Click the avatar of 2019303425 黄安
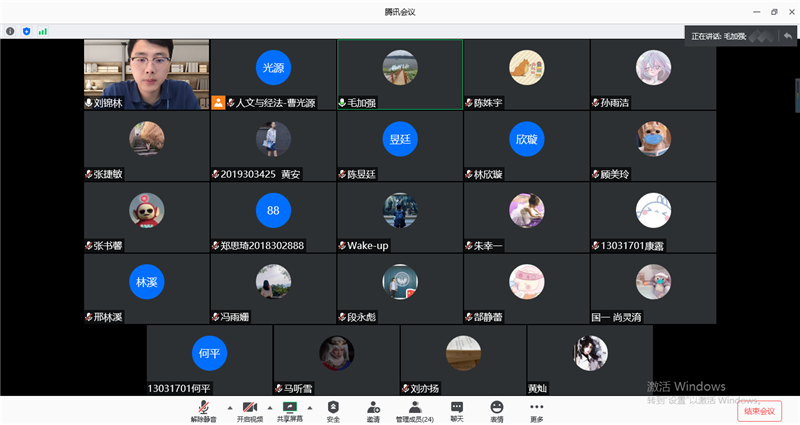800x425 pixels. pyautogui.click(x=273, y=139)
